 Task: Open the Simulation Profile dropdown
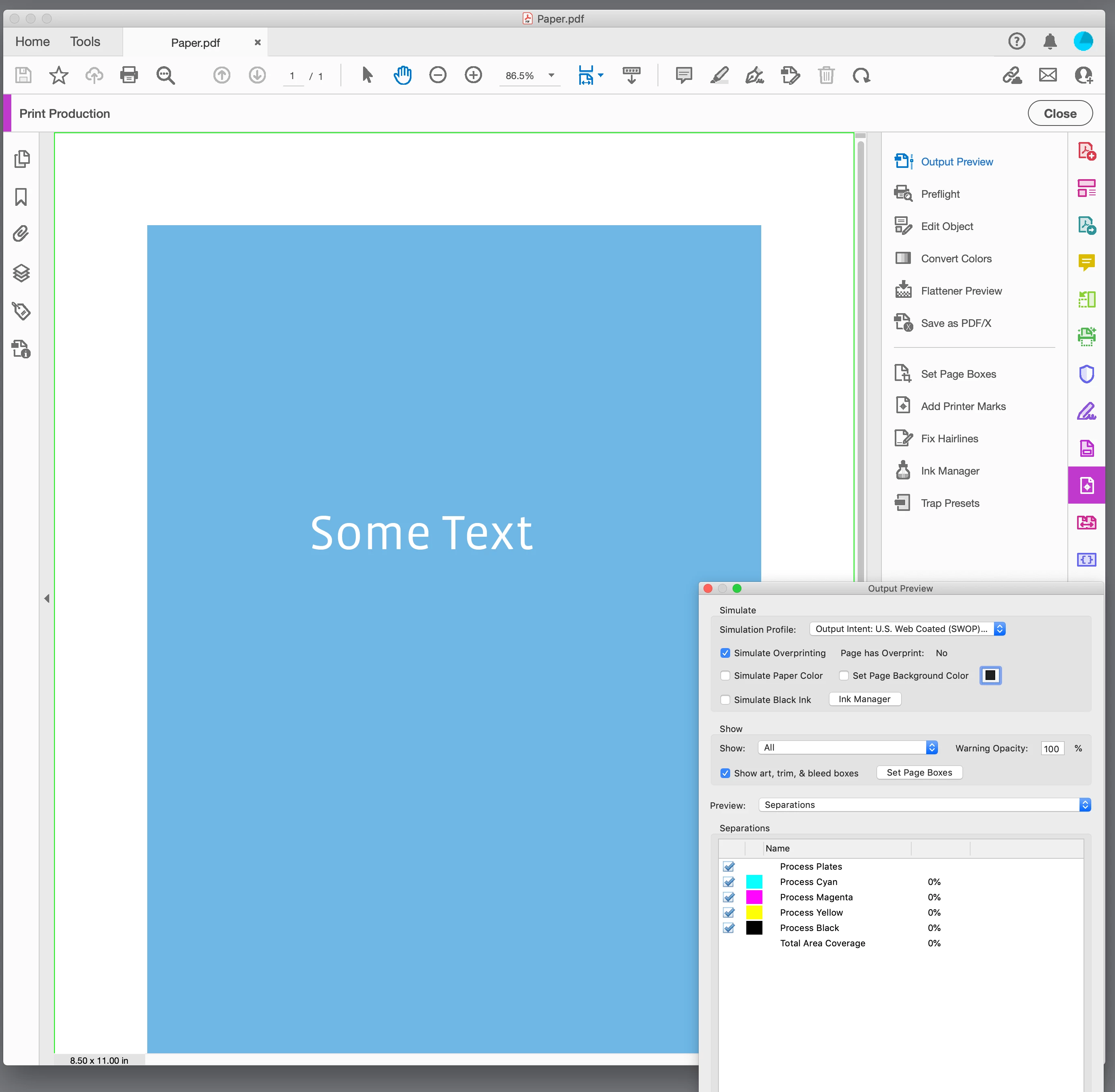(x=907, y=629)
